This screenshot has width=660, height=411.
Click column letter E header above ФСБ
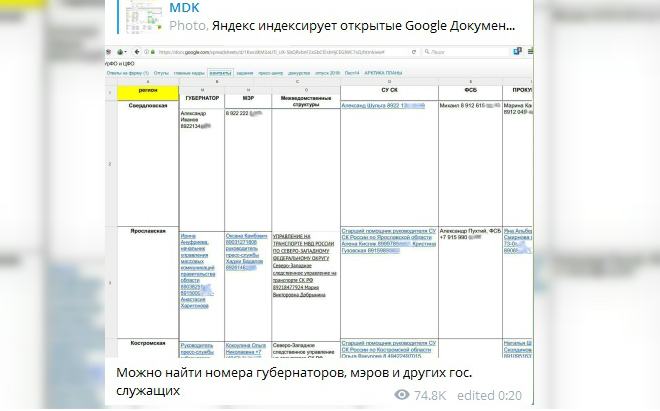click(x=470, y=82)
